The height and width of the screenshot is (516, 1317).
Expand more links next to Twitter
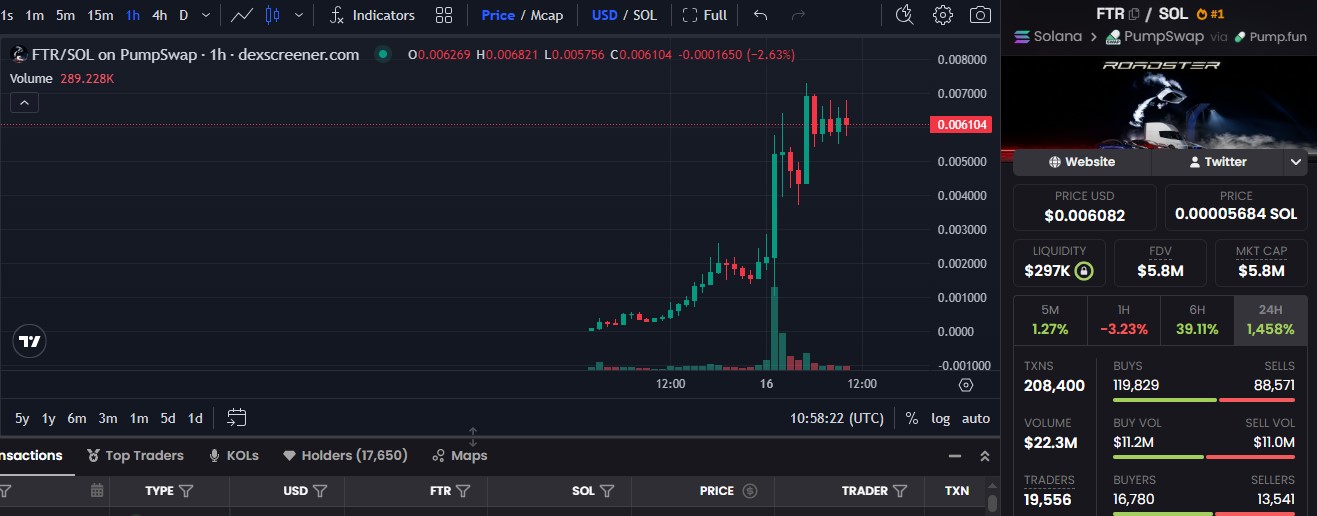pyautogui.click(x=1296, y=161)
